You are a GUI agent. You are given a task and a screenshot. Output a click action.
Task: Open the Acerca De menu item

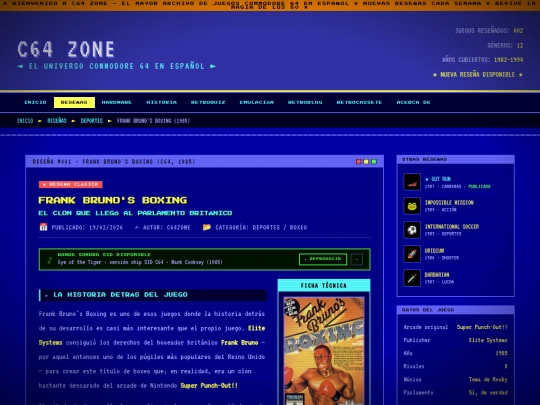click(413, 102)
